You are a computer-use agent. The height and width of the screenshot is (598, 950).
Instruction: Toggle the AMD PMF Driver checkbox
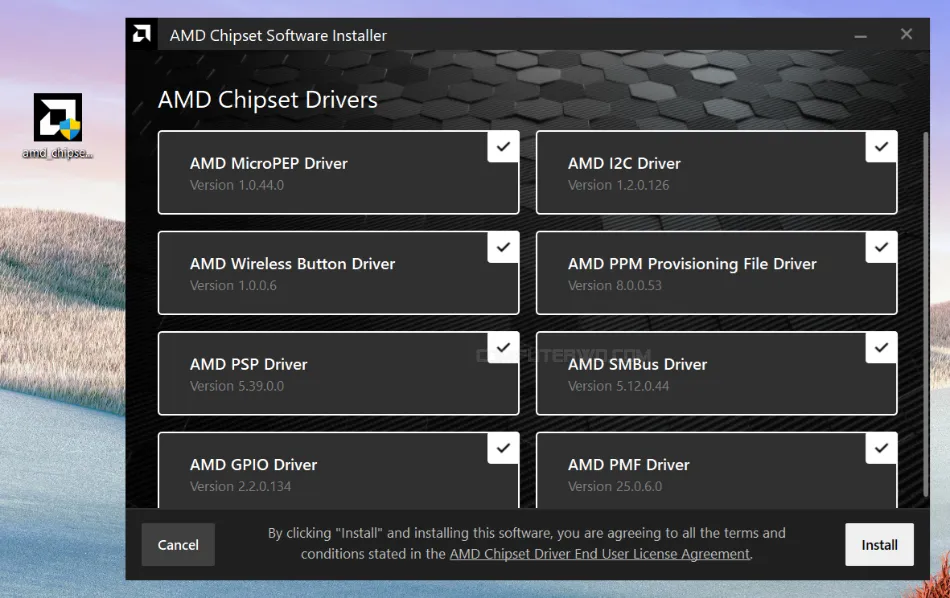881,448
